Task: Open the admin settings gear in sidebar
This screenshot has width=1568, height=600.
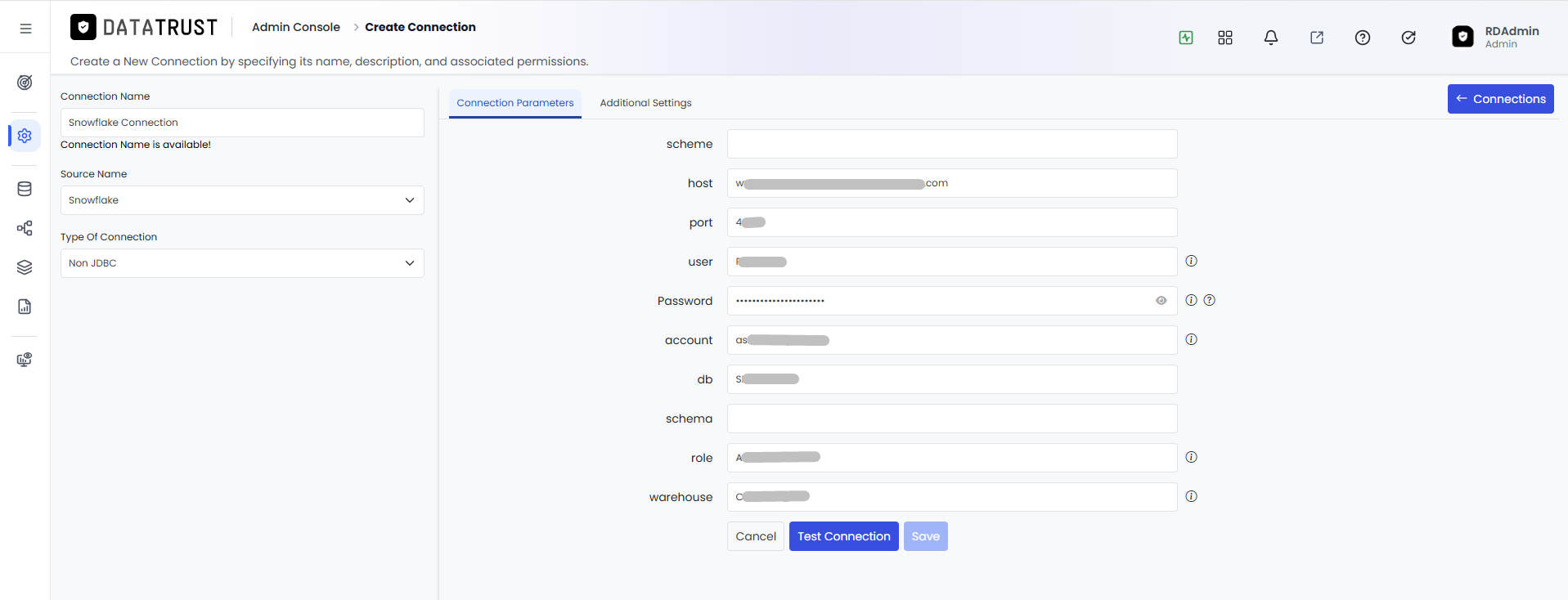Action: (25, 136)
